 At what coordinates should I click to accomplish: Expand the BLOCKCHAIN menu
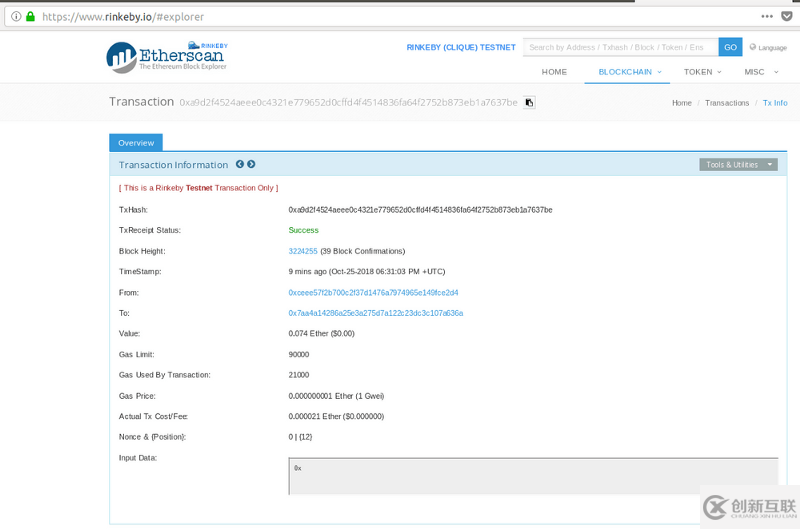630,72
